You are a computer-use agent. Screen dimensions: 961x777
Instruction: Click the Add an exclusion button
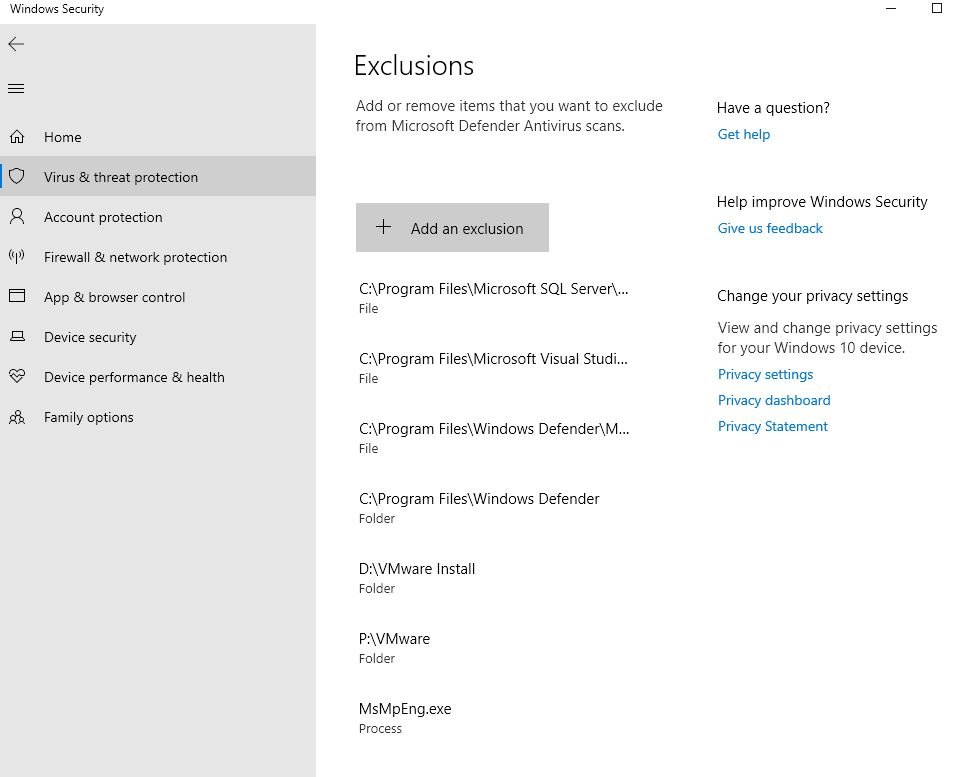click(x=452, y=228)
